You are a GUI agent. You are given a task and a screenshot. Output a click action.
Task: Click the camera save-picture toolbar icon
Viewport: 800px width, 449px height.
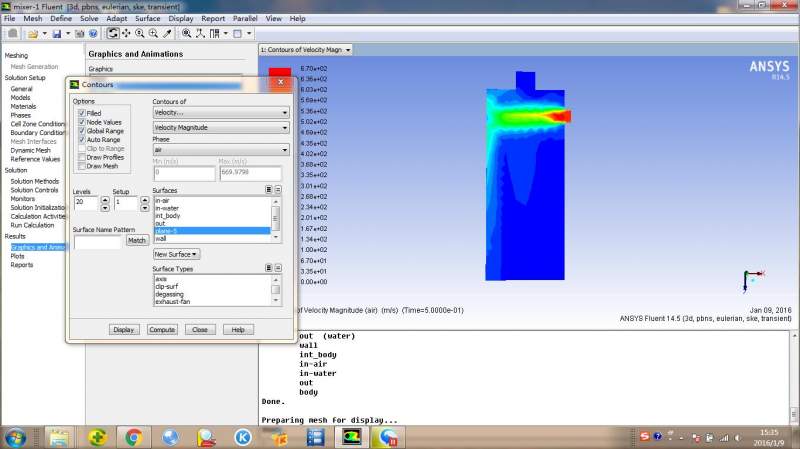[x=80, y=34]
